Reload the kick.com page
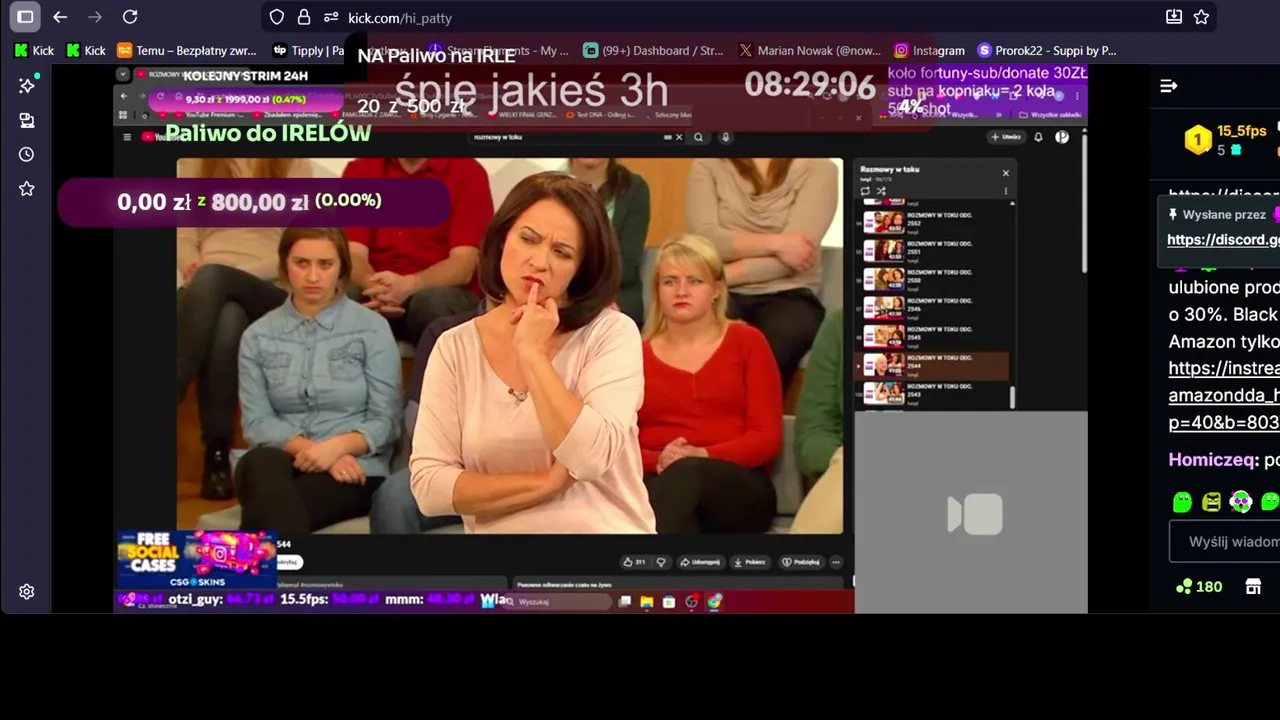Screen dimensions: 1280x720 click(130, 17)
